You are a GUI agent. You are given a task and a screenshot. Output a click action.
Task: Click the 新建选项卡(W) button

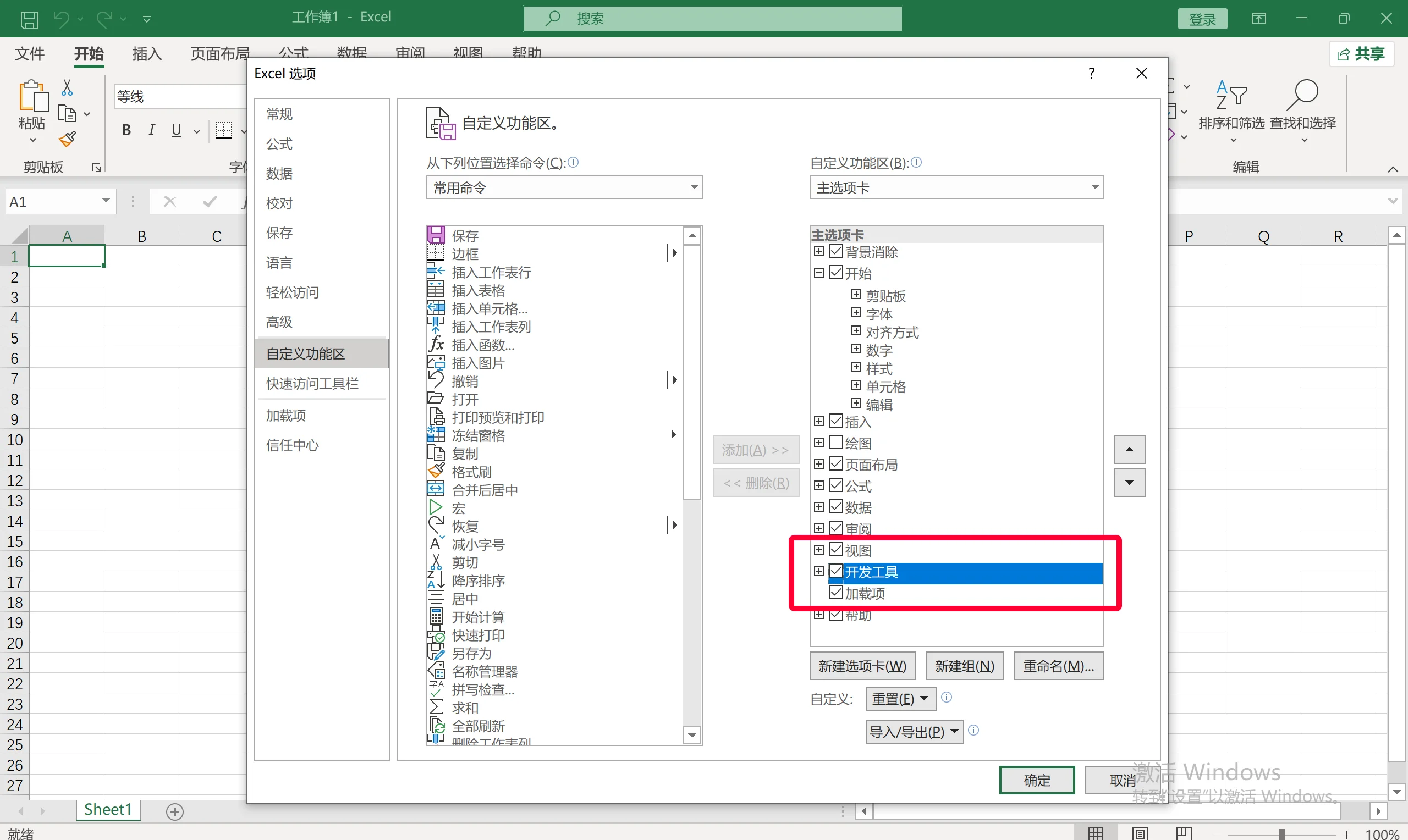(862, 666)
